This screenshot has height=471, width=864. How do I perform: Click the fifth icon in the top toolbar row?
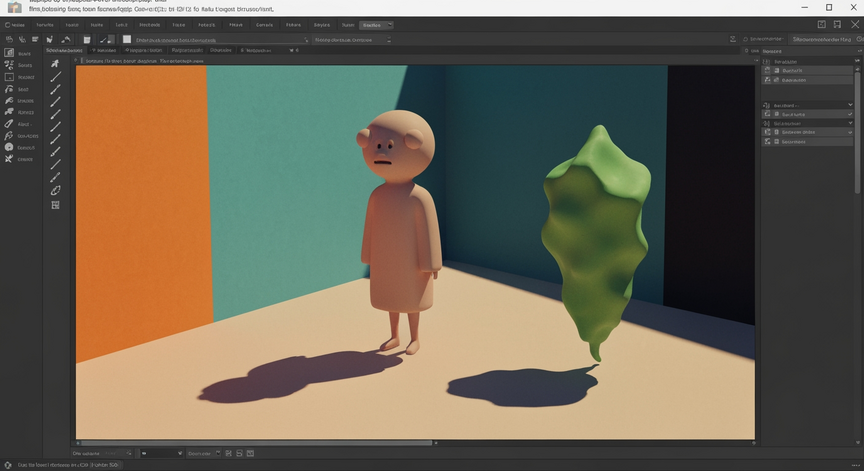66,39
